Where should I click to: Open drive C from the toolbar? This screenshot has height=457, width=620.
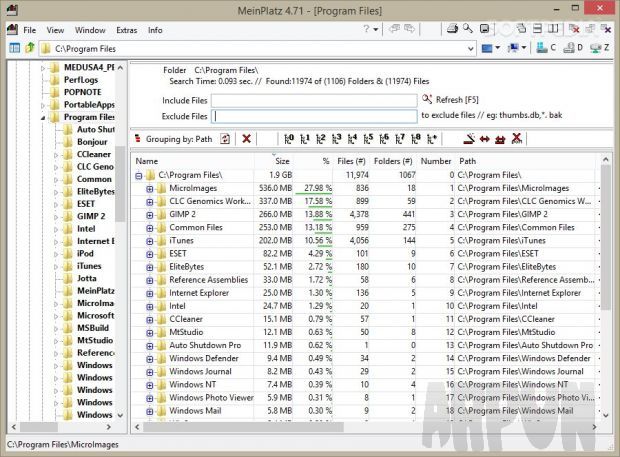coord(546,48)
